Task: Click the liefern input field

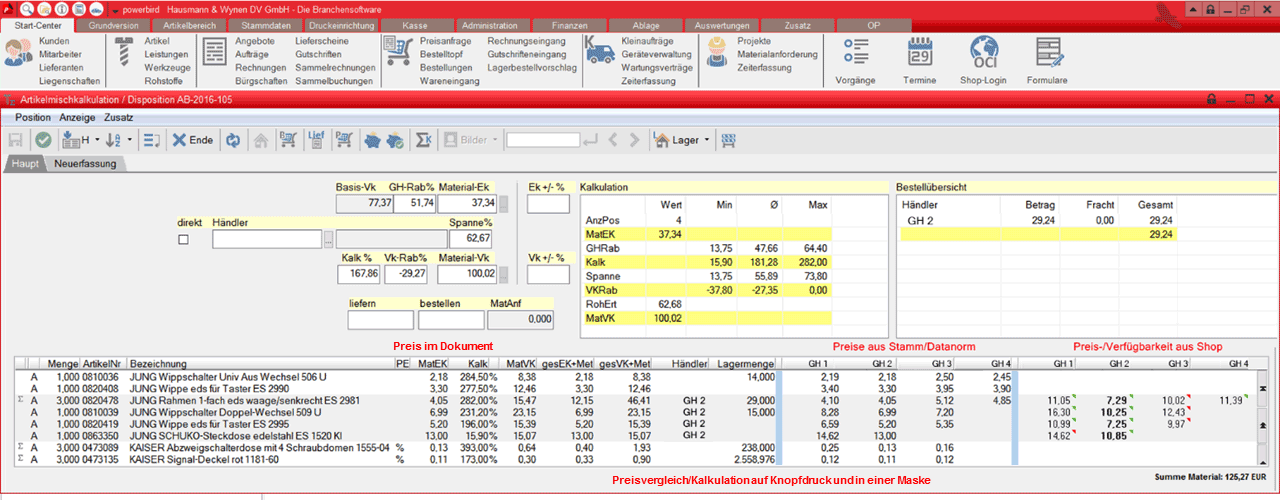Action: [380, 321]
